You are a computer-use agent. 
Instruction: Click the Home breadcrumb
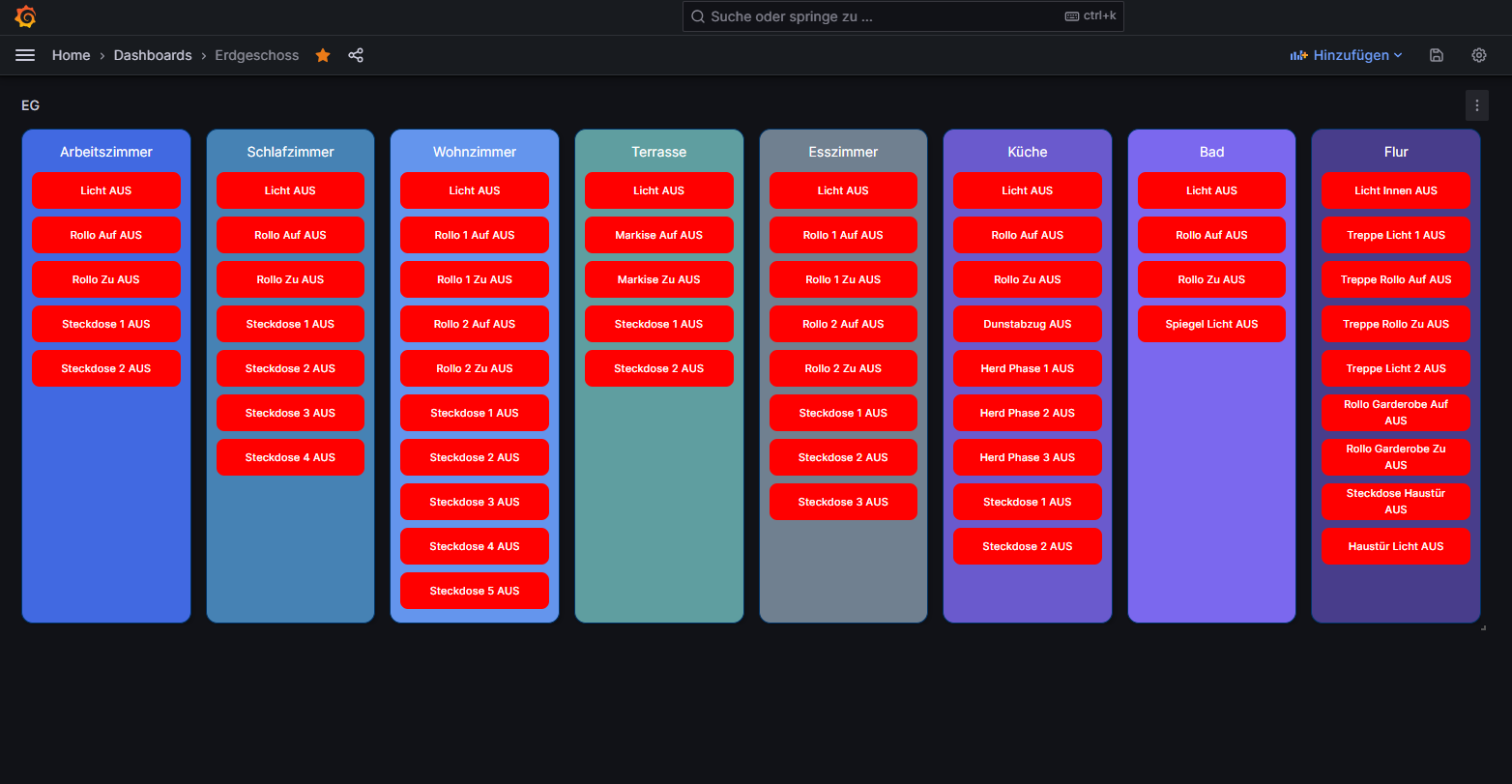pyautogui.click(x=72, y=56)
